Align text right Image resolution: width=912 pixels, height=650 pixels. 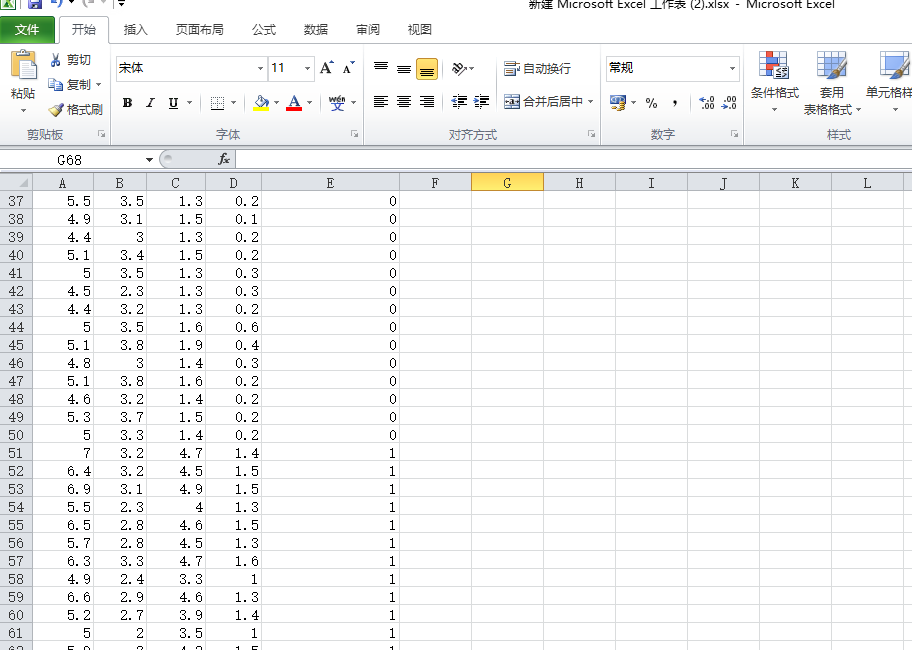click(427, 102)
